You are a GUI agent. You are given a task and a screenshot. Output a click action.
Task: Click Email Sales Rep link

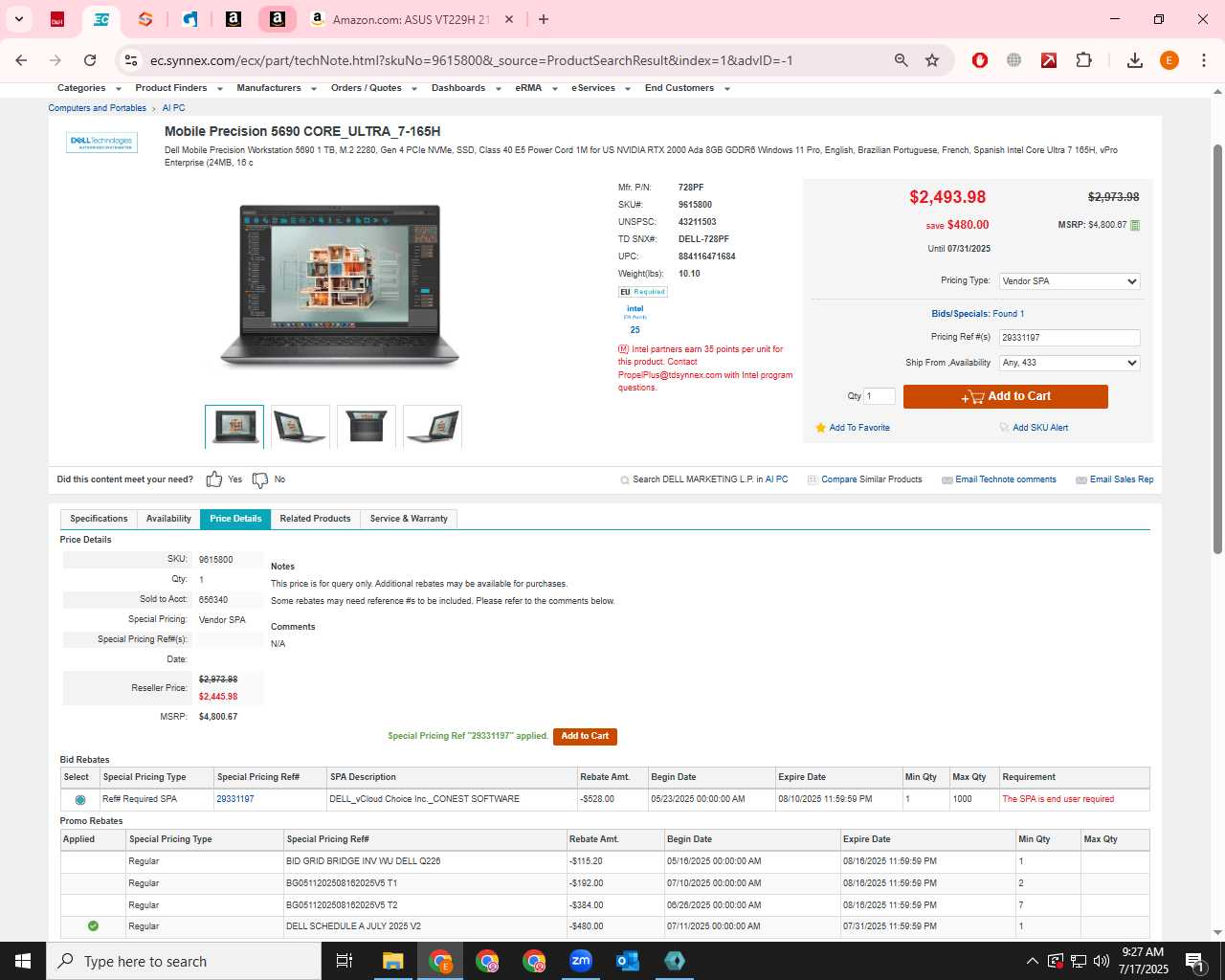pos(1122,479)
